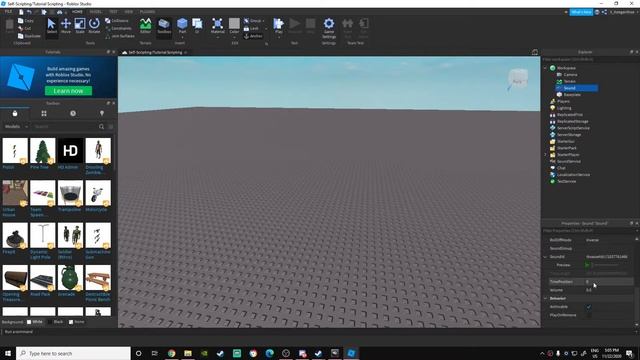Toggle the Join Surfaces option

[120, 36]
